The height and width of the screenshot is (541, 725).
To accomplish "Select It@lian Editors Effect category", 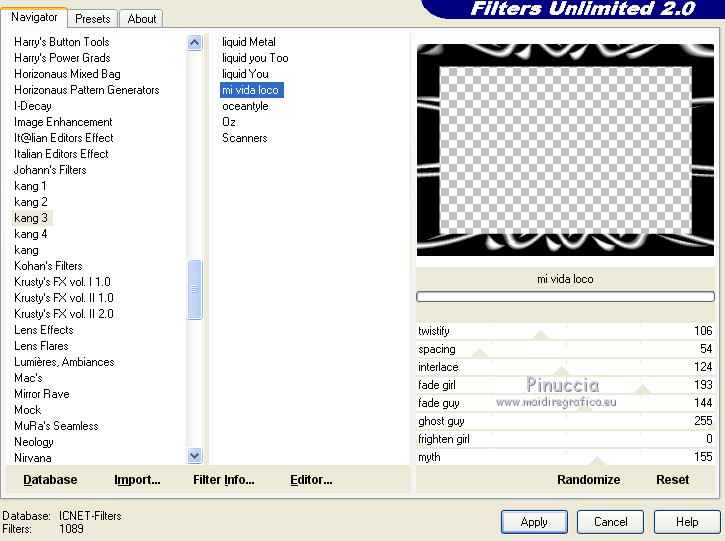I will coord(63,138).
